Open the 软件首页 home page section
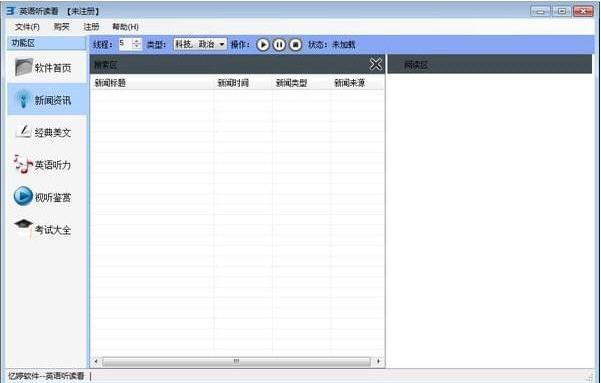Screen dimensions: 601x383 (47, 68)
